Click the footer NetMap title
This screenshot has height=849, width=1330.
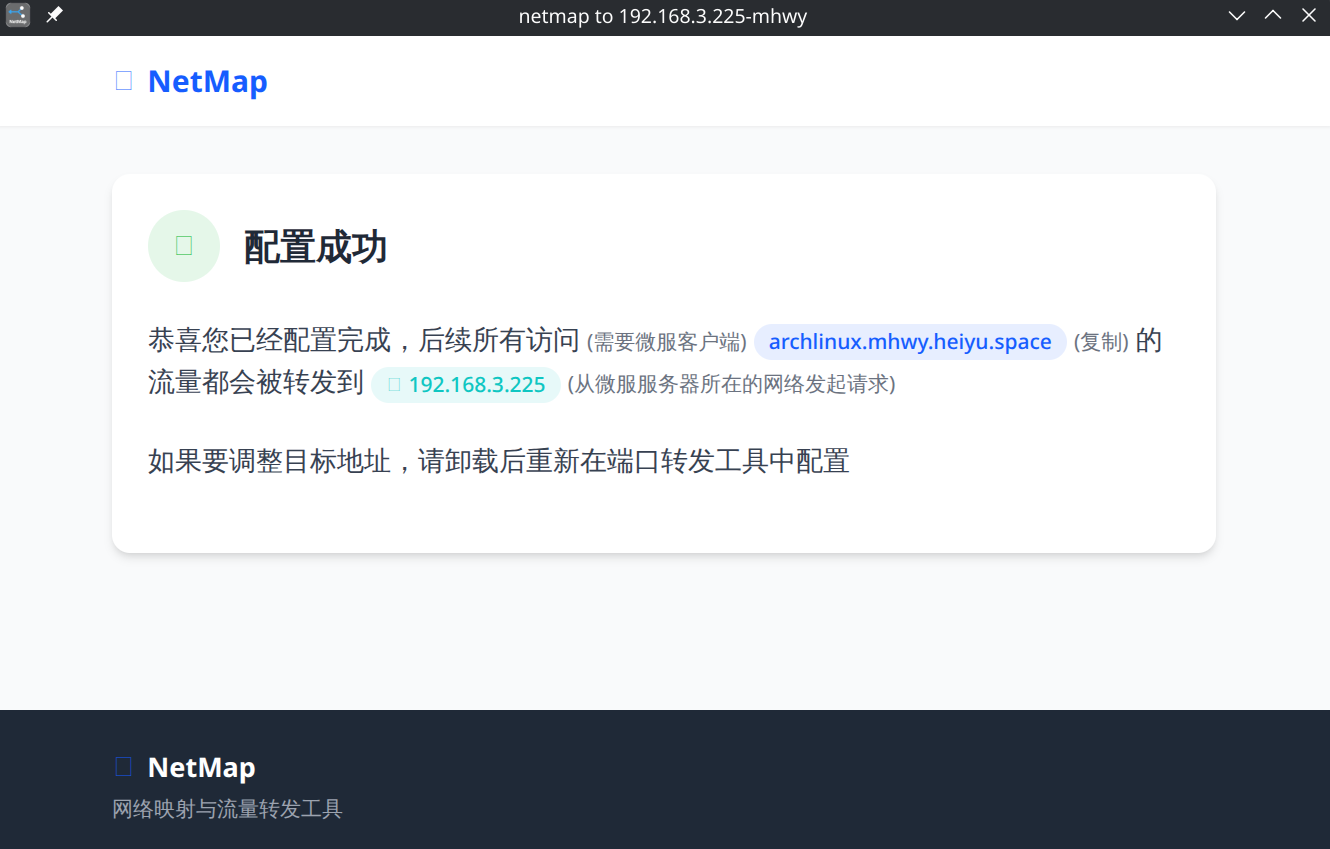pos(202,767)
